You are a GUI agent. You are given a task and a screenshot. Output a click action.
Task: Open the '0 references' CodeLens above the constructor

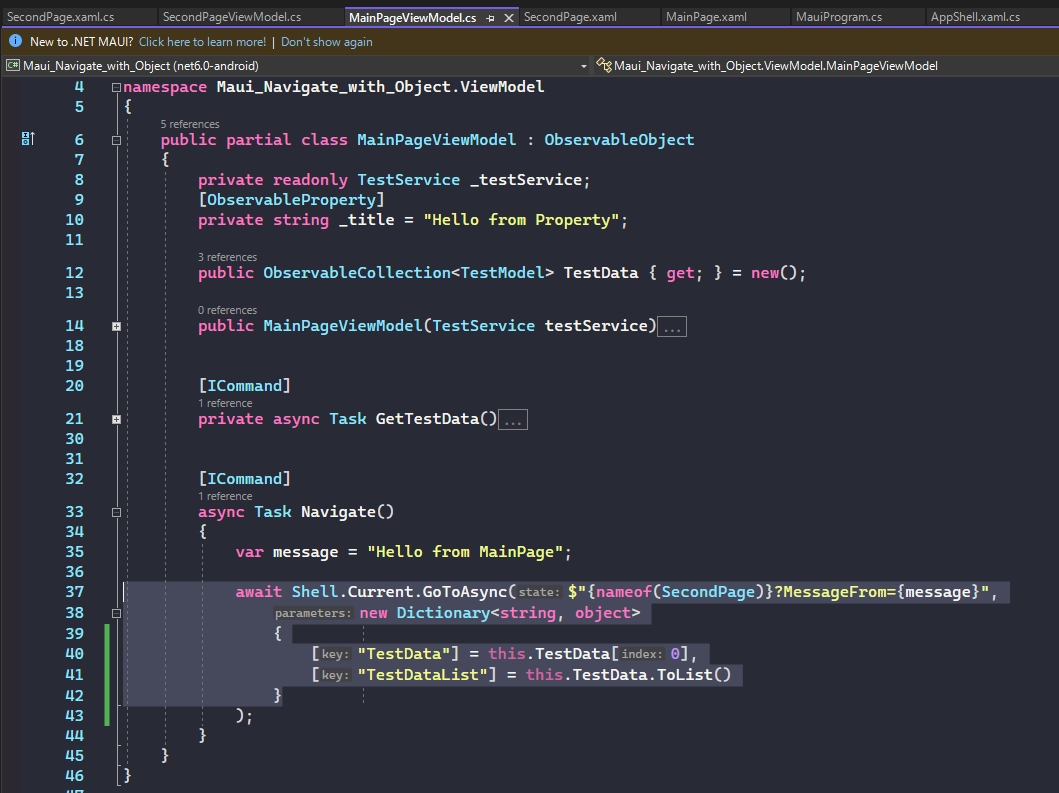tap(228, 310)
